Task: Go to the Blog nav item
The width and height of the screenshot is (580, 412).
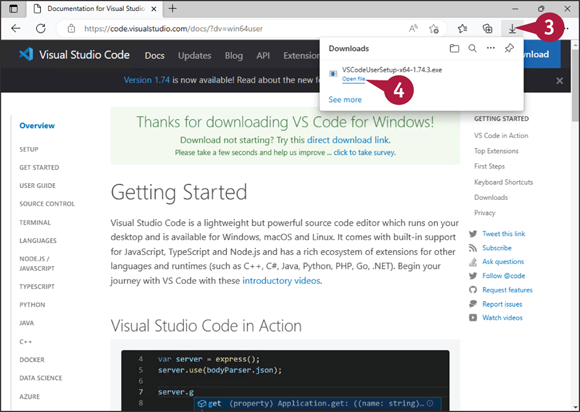Action: [x=234, y=55]
